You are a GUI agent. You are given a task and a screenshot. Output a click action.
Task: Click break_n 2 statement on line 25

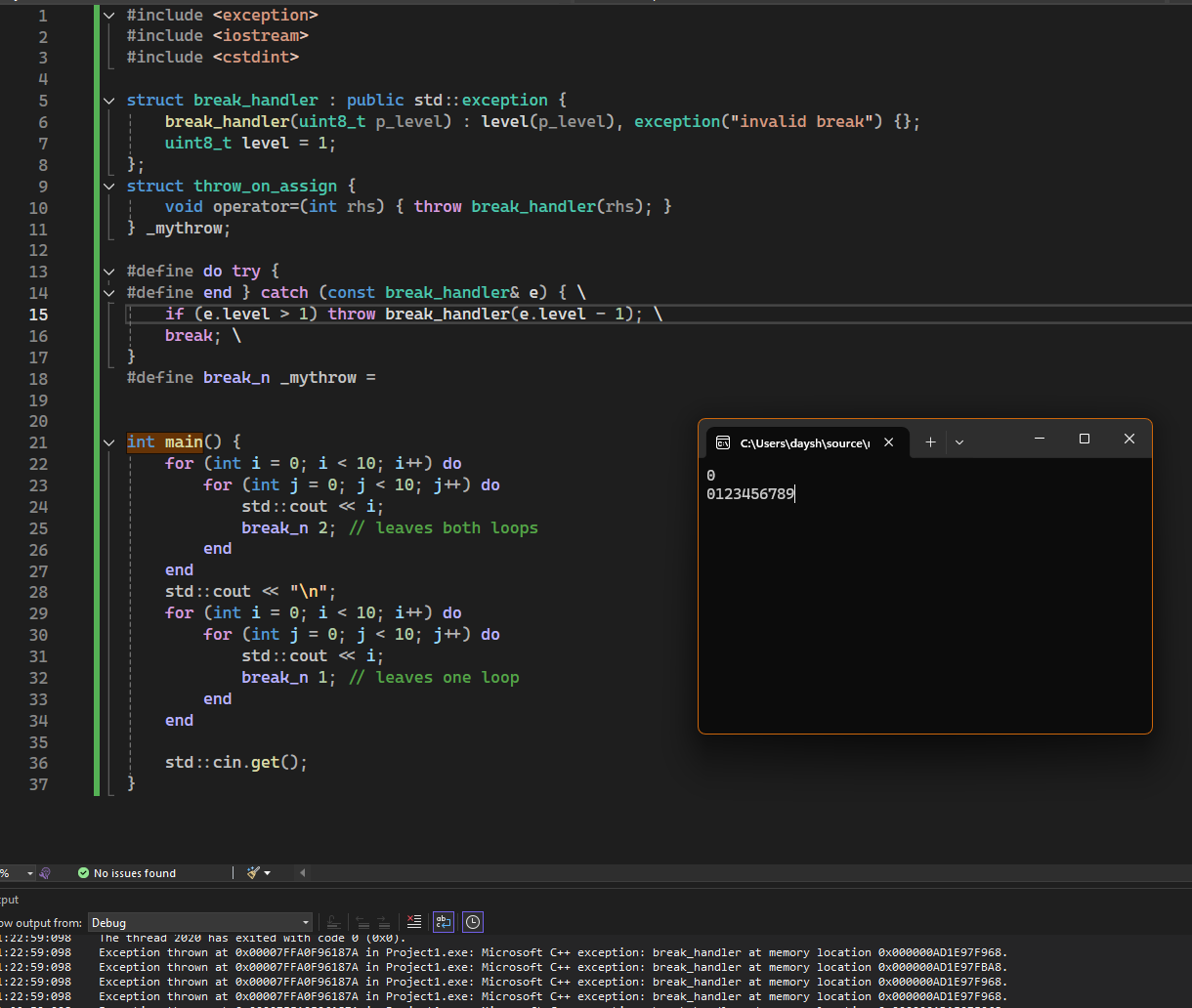point(290,527)
